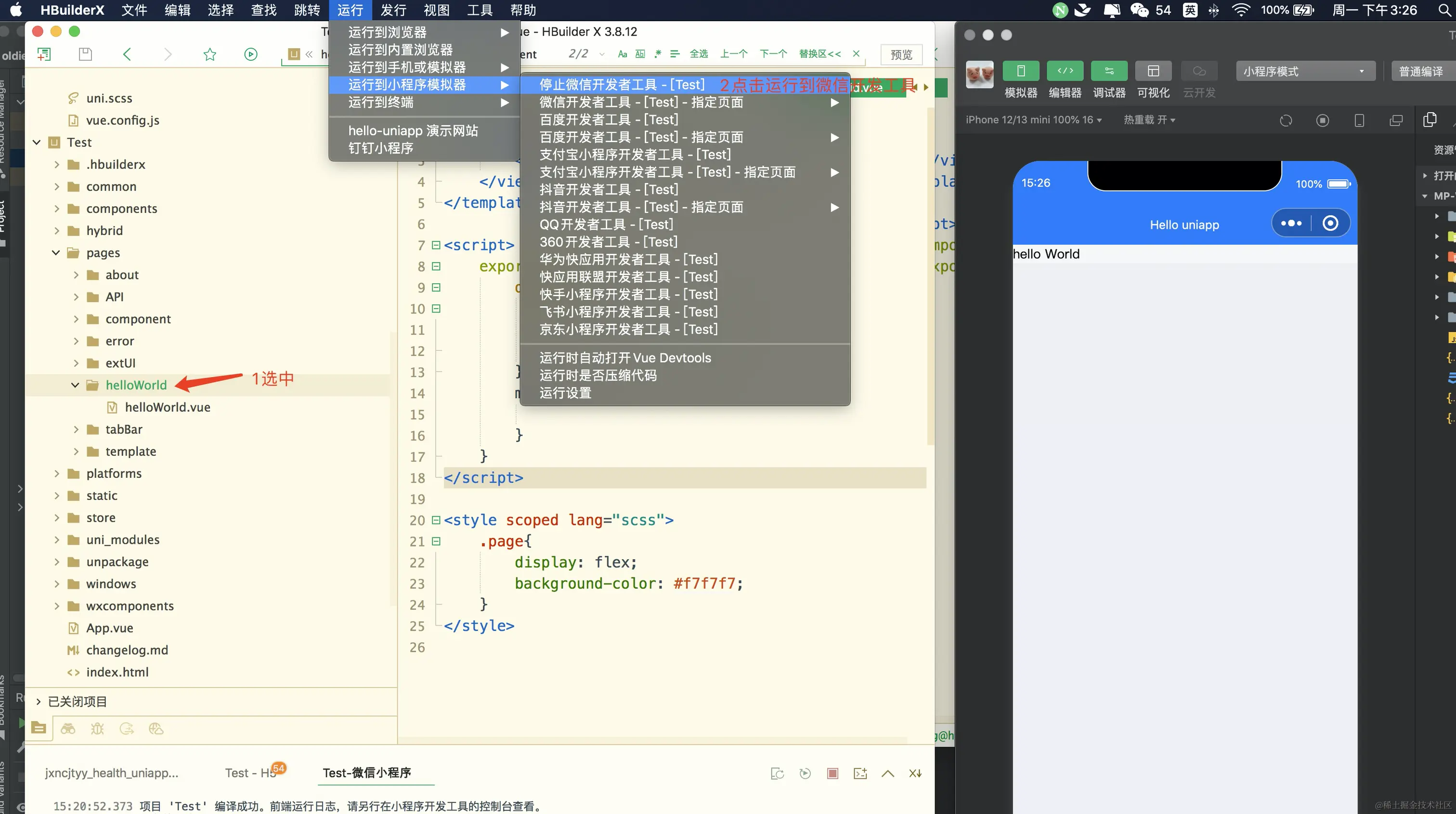Click the cloud globe icon in bottom bar
The width and height of the screenshot is (1456, 814).
coord(156,729)
